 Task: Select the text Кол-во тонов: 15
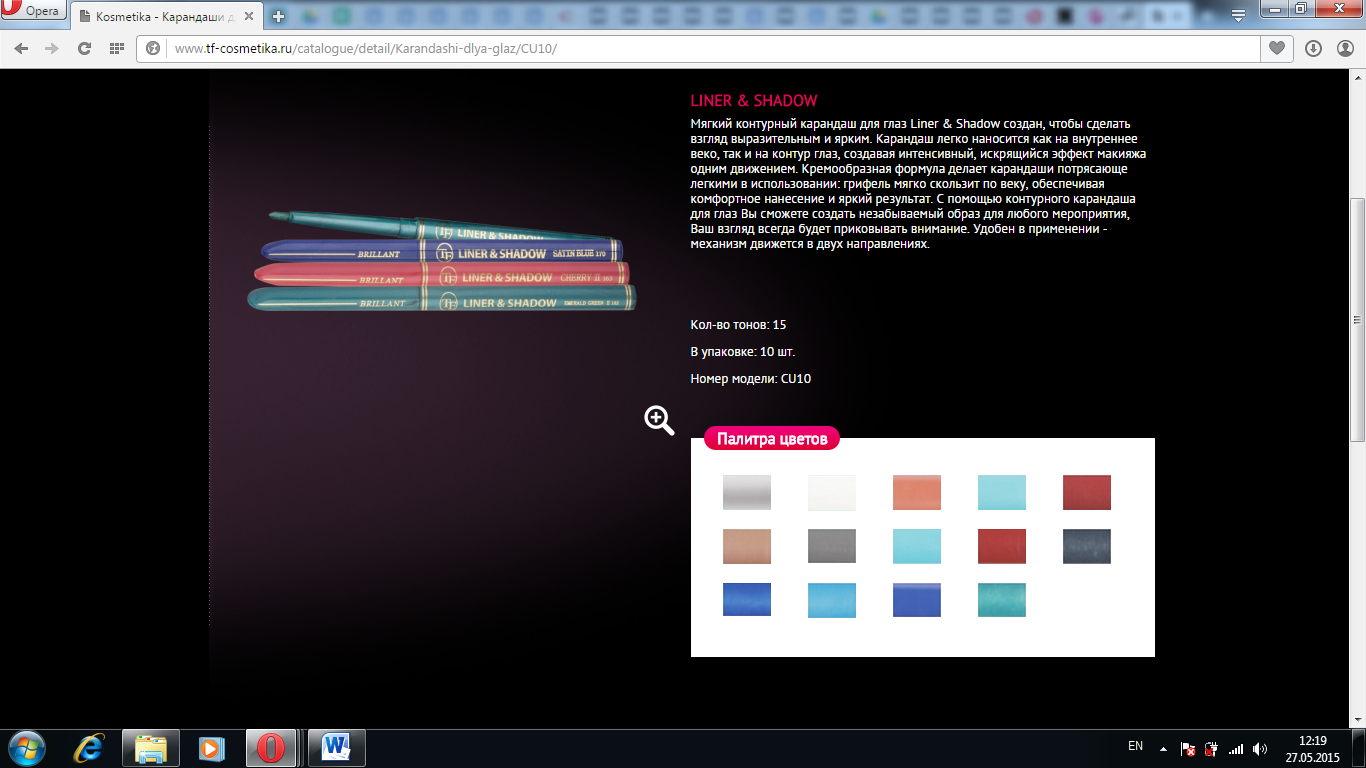pyautogui.click(x=738, y=325)
